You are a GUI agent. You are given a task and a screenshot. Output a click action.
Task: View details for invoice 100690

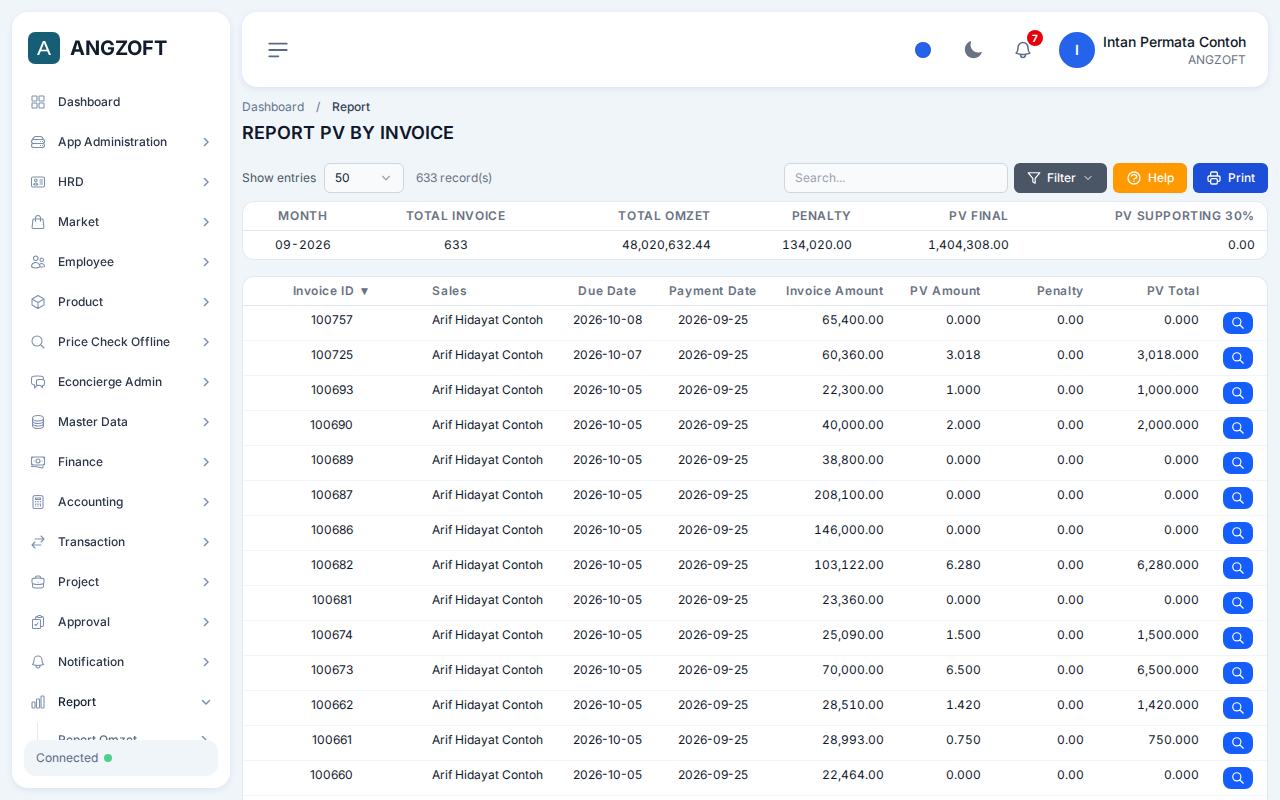tap(1238, 428)
